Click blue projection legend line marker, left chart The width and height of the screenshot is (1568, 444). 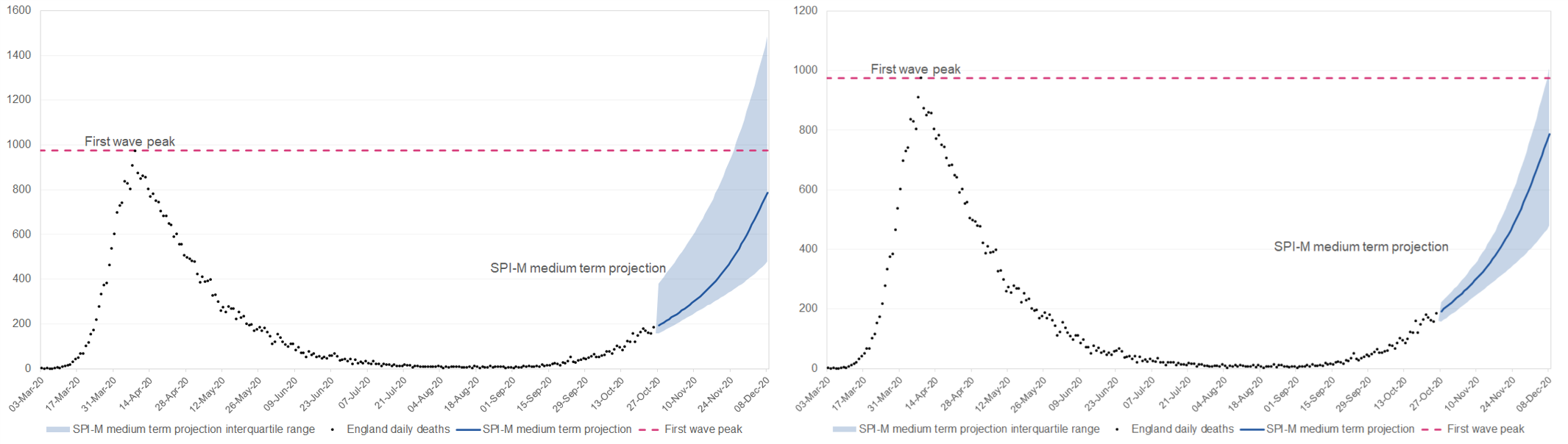[x=468, y=429]
